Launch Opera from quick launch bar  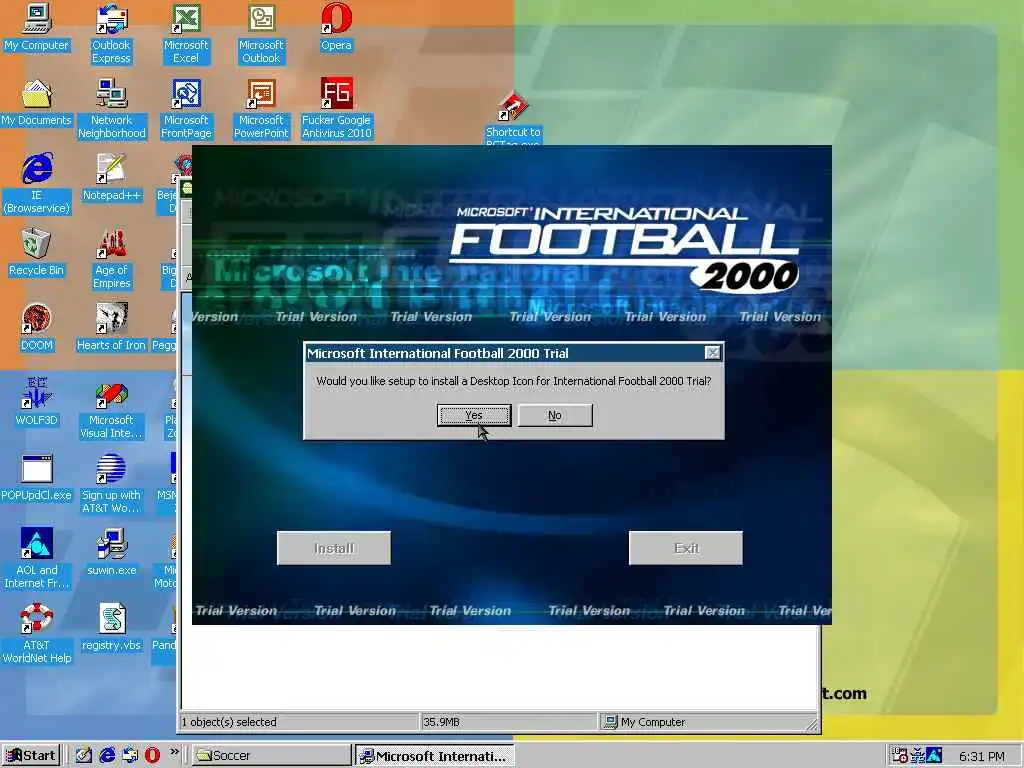pos(152,756)
